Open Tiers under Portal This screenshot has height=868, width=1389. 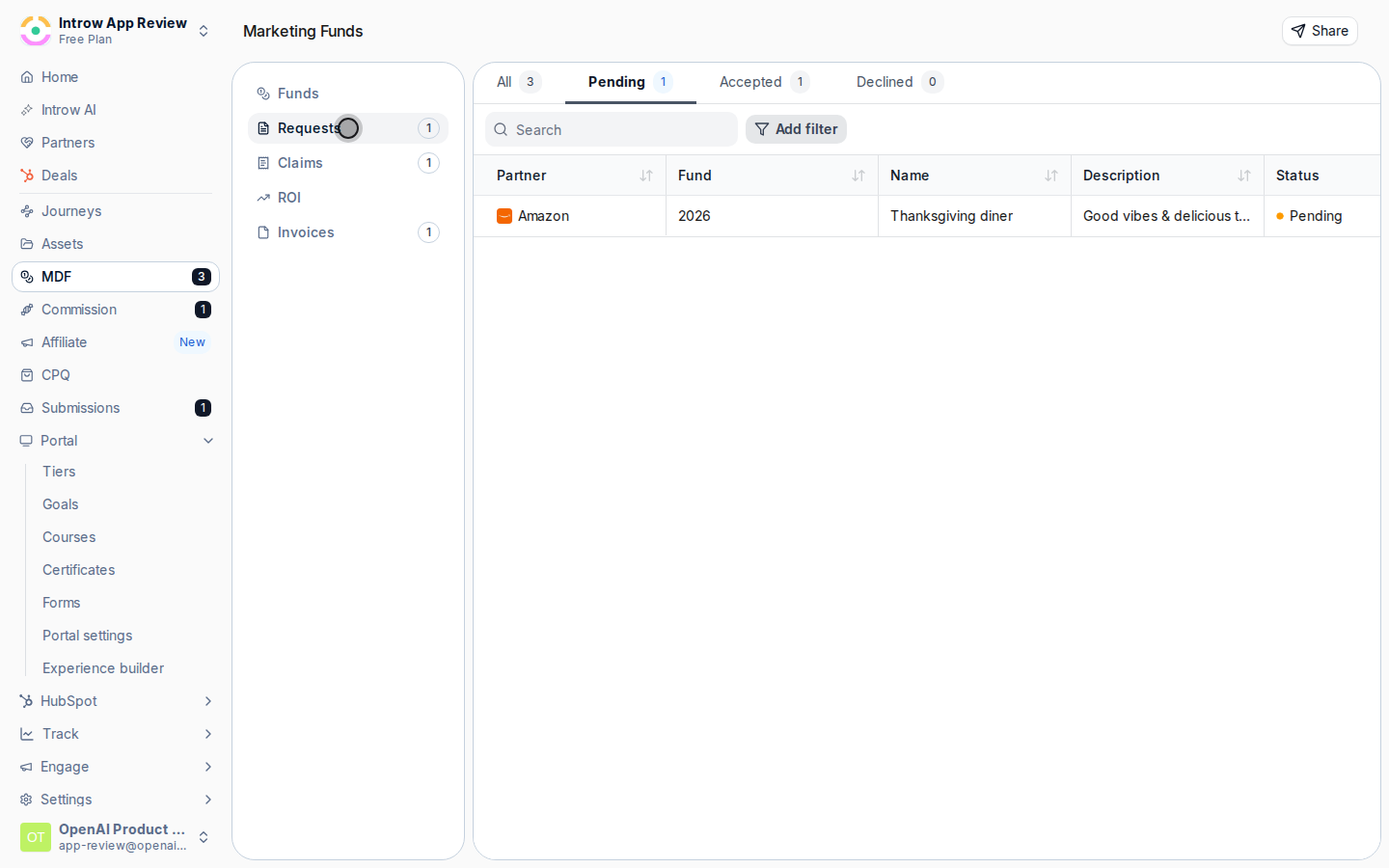pyautogui.click(x=59, y=472)
